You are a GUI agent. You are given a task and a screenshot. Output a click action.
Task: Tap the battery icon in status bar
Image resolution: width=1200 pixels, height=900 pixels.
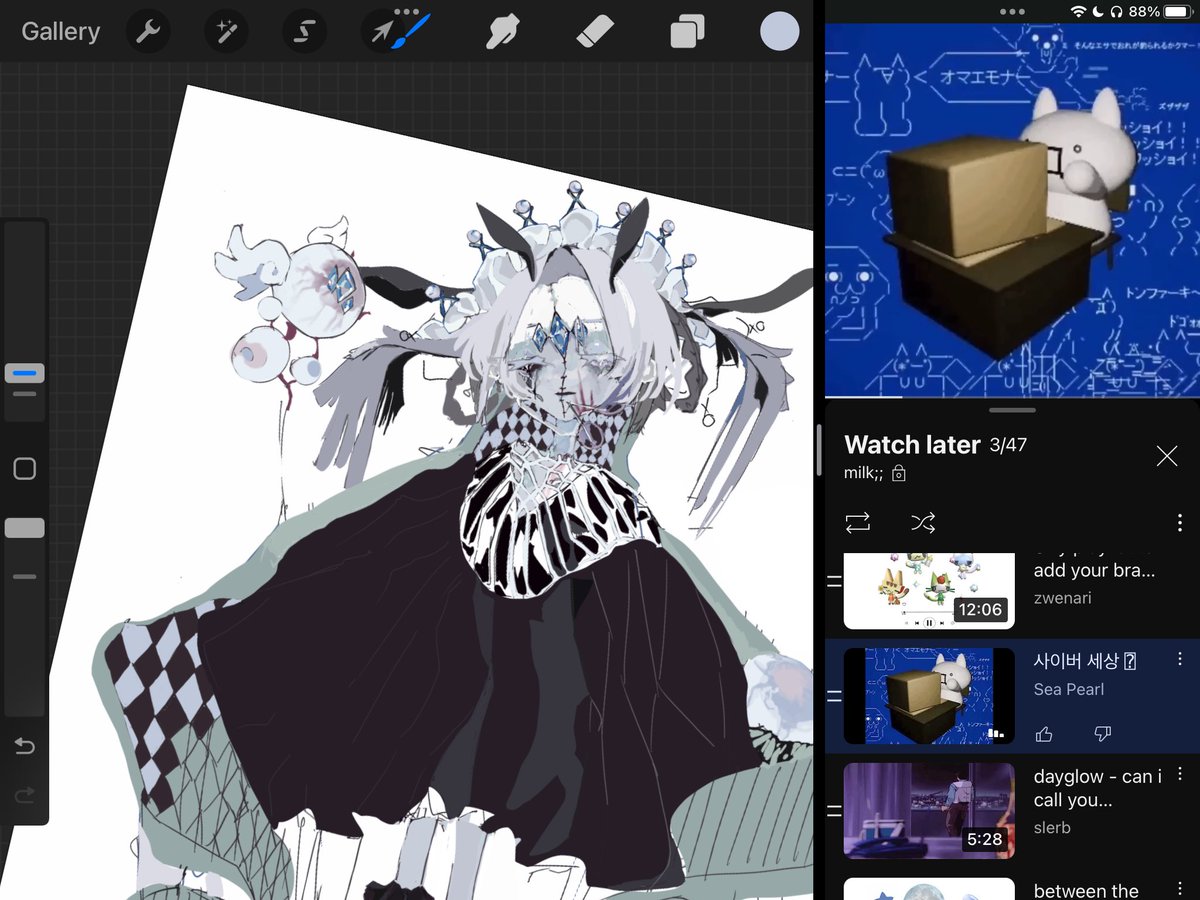(1178, 11)
